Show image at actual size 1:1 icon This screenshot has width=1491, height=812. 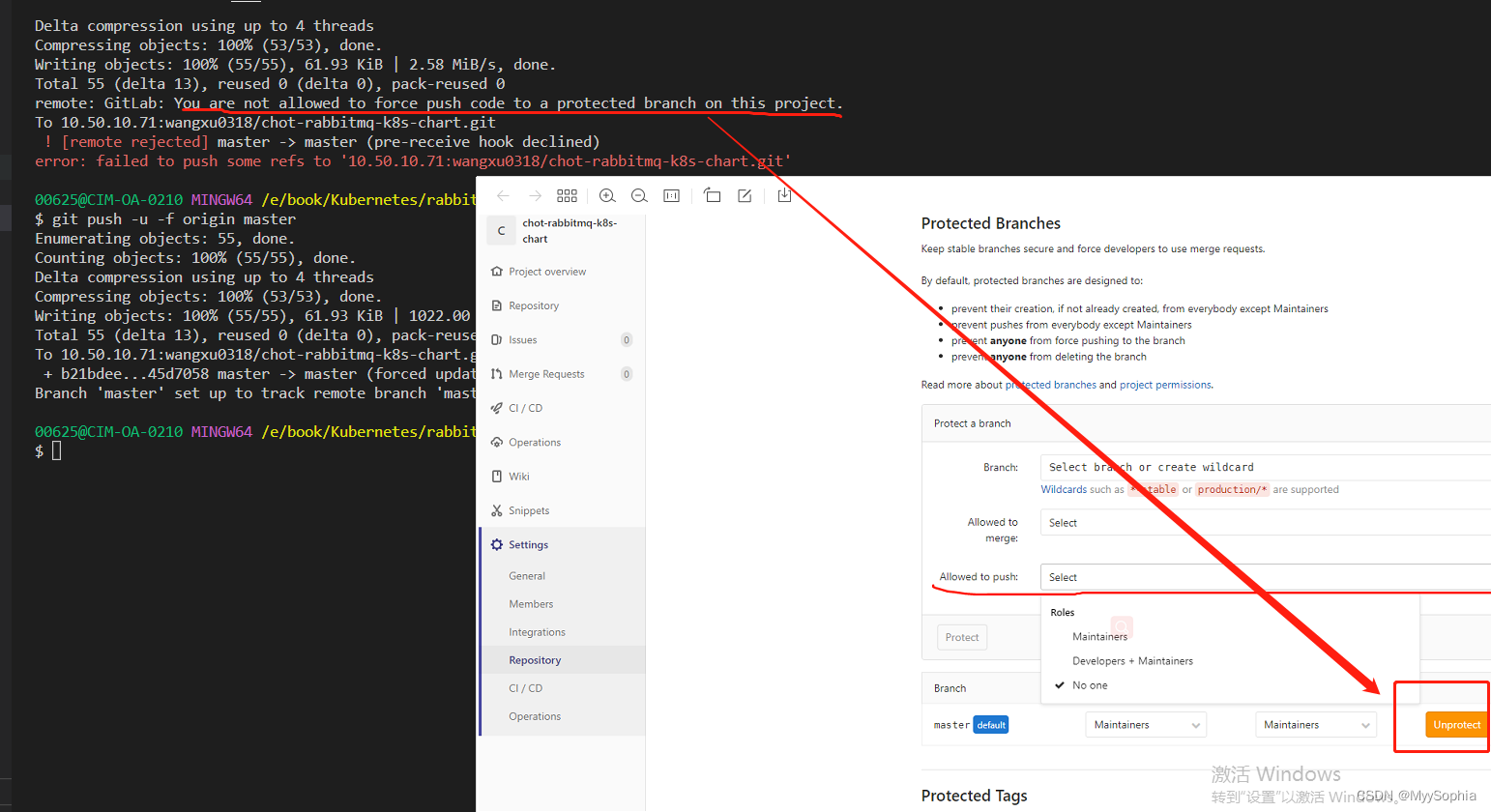tap(672, 195)
